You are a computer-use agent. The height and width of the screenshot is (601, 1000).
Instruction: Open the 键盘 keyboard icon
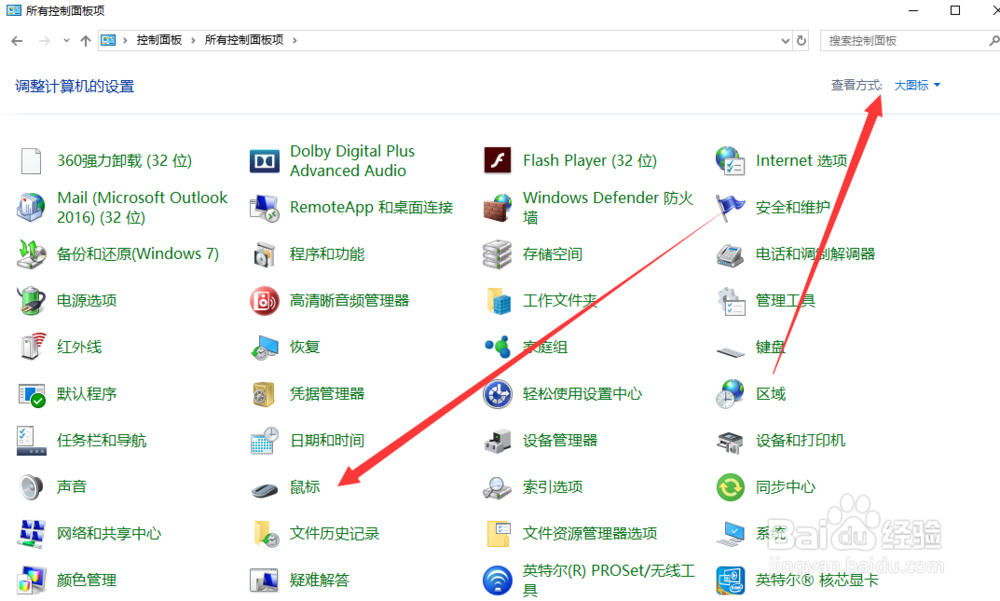point(730,352)
